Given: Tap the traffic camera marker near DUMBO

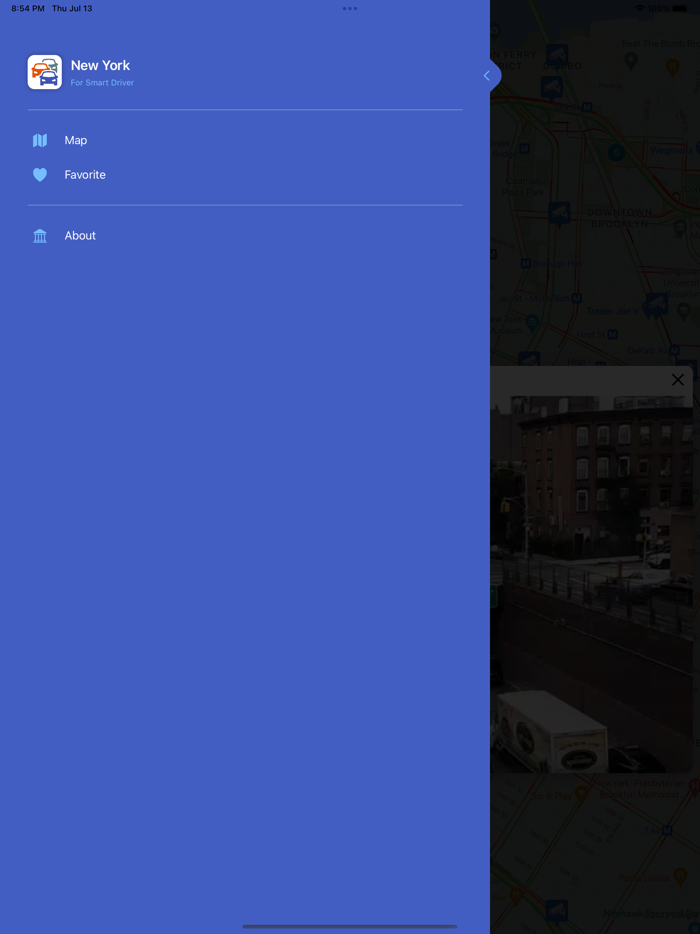Looking at the screenshot, I should 558,56.
